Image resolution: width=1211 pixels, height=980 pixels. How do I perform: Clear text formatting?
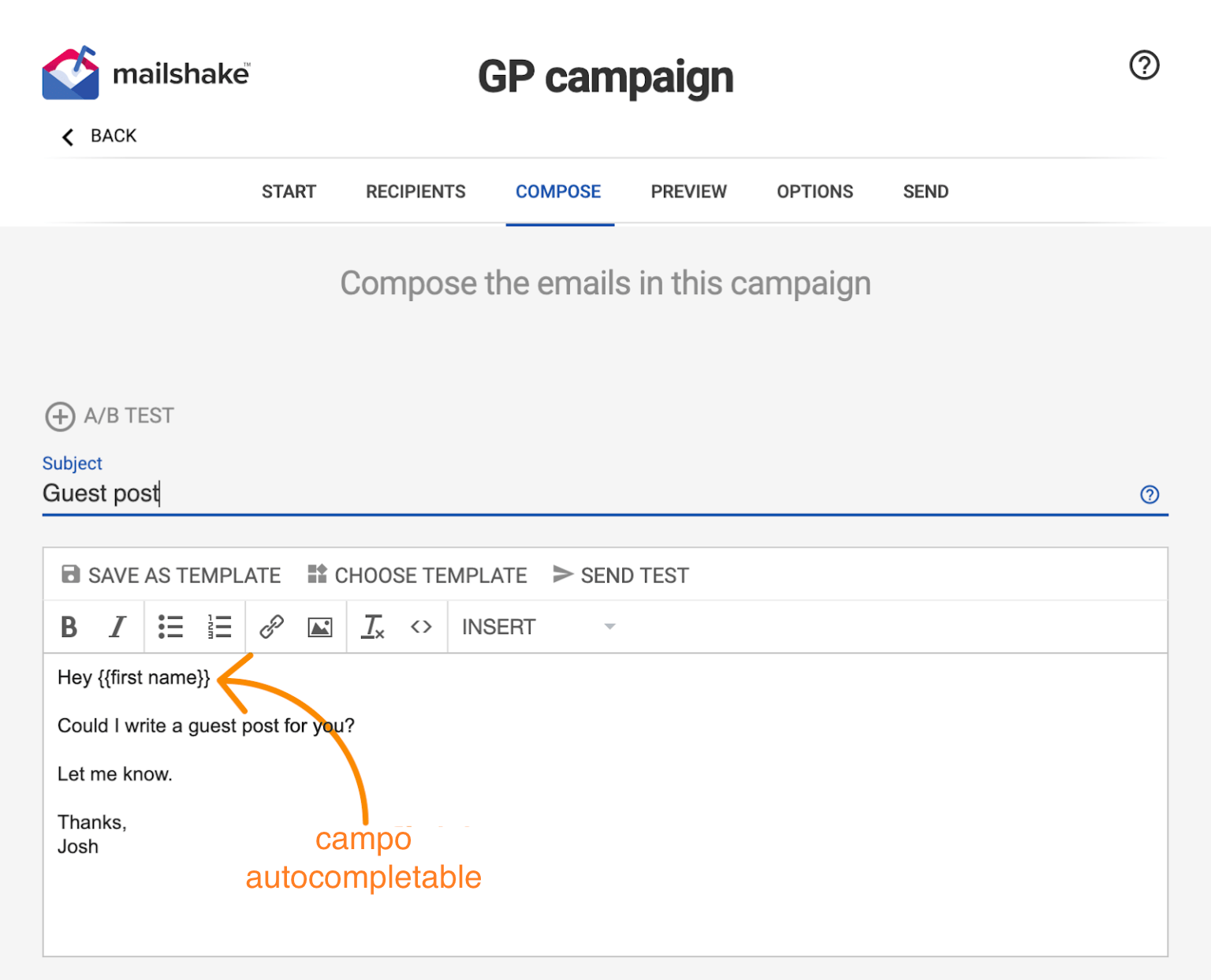[372, 627]
